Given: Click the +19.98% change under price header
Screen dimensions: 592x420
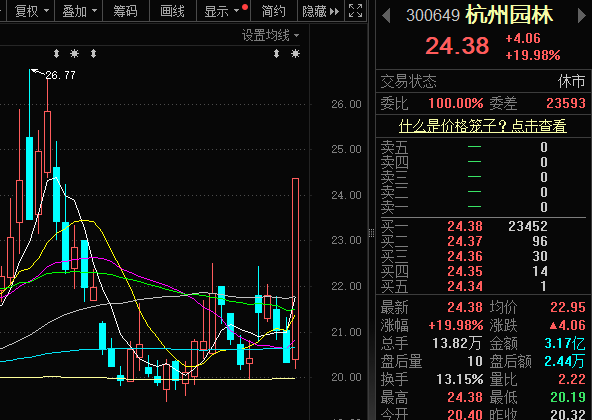Looking at the screenshot, I should tap(533, 56).
